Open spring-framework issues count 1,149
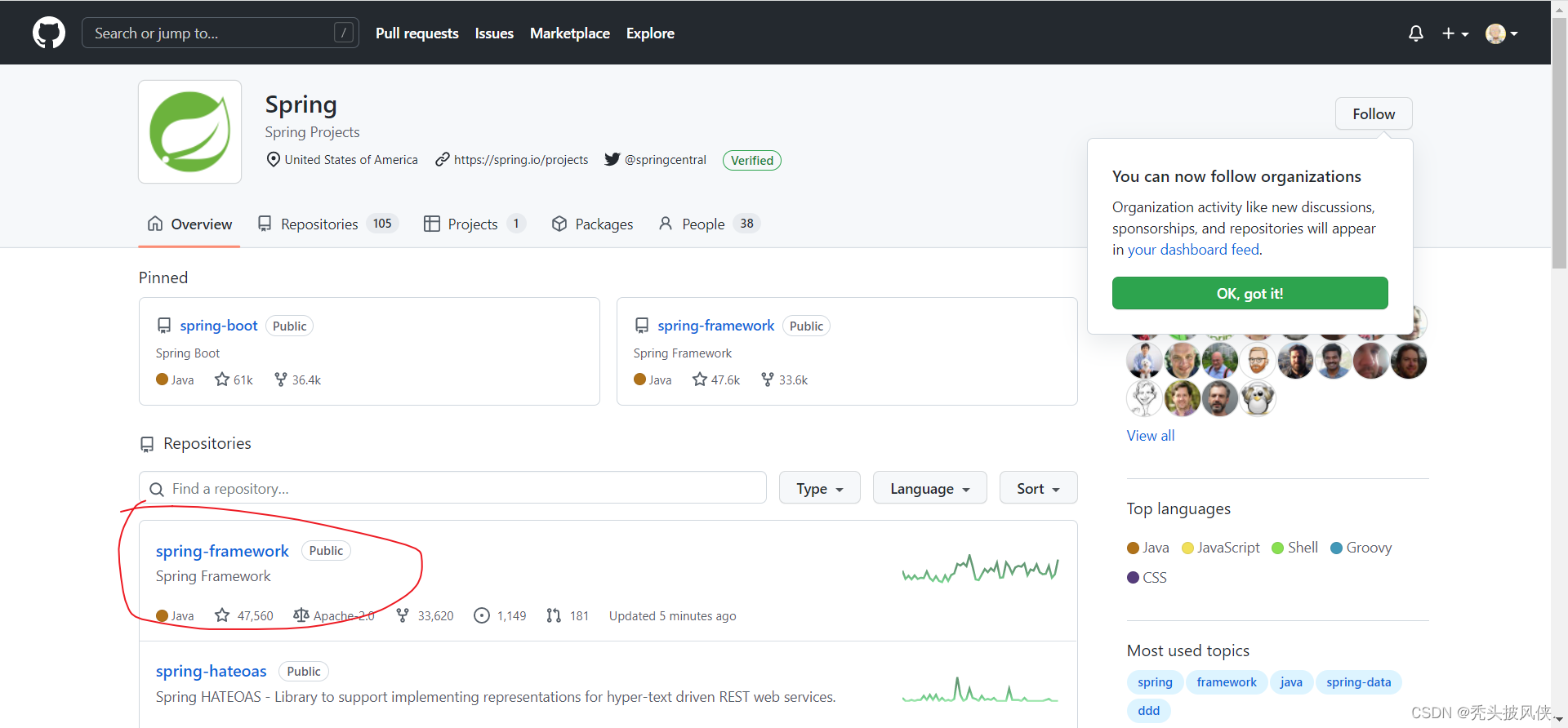The height and width of the screenshot is (728, 1568). click(x=500, y=615)
